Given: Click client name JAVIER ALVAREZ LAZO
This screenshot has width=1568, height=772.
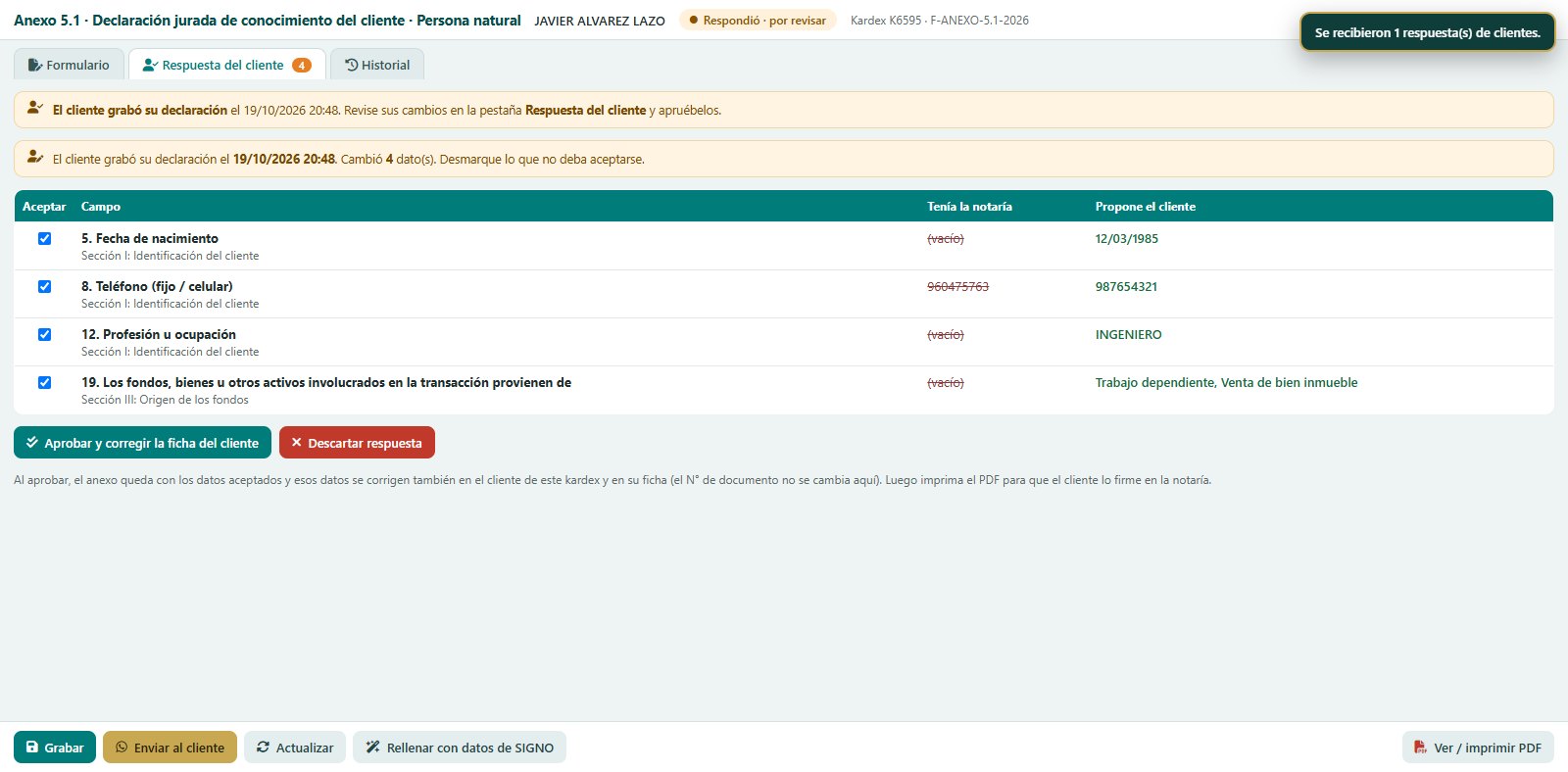Looking at the screenshot, I should coord(600,21).
